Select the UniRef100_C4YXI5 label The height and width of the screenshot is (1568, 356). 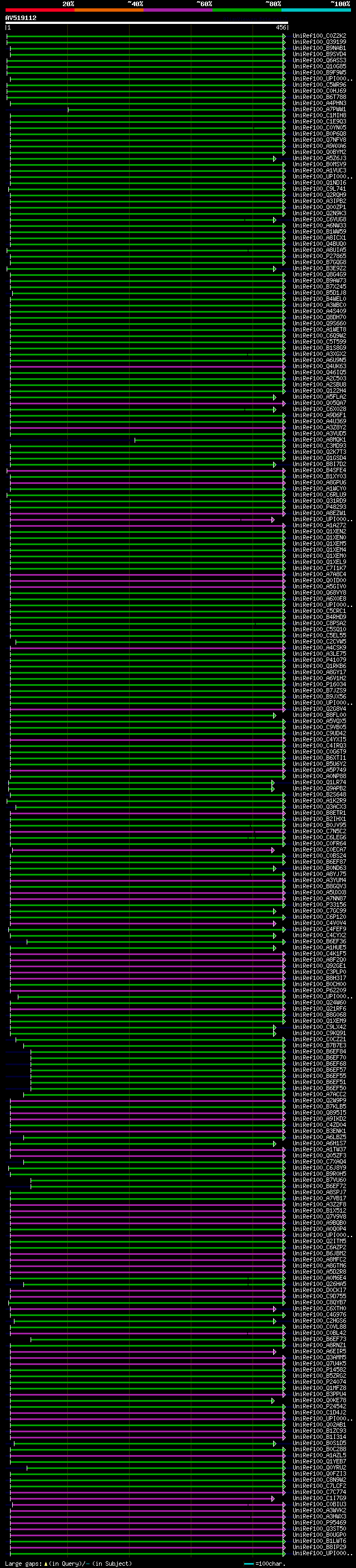[319, 740]
